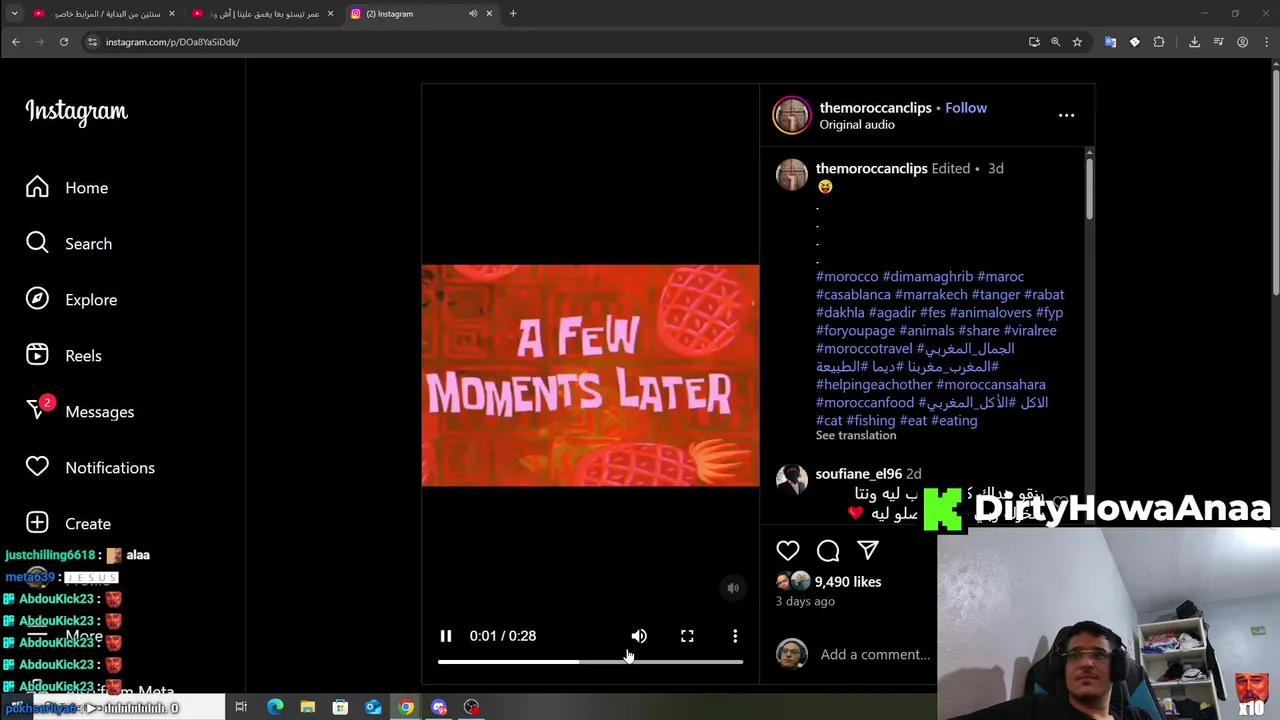Open Chrome three-dot menu
The image size is (1280, 720).
(x=1267, y=42)
